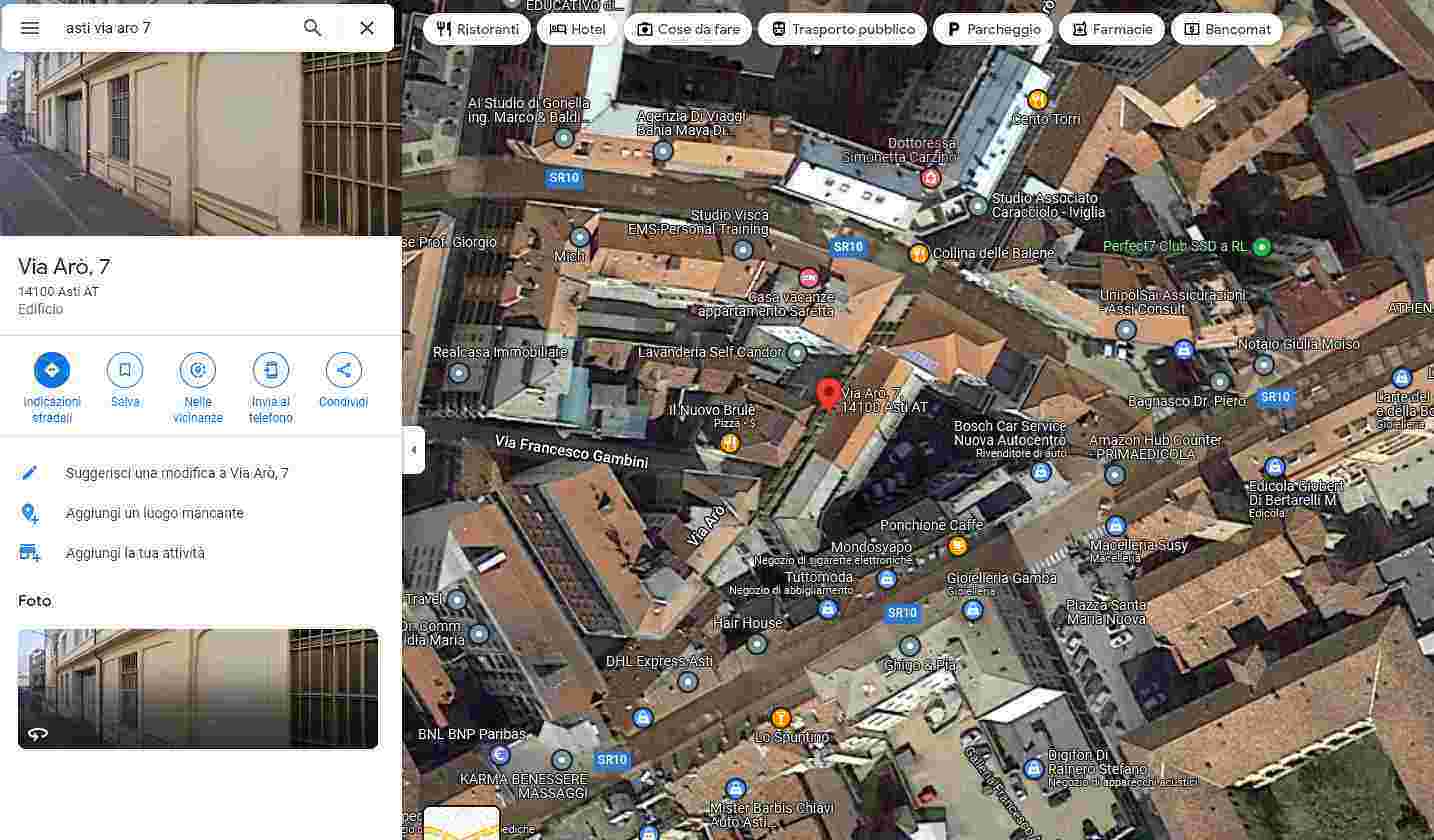Image resolution: width=1434 pixels, height=840 pixels.
Task: Click the red Via Arò 7 map pin
Action: coord(828,393)
